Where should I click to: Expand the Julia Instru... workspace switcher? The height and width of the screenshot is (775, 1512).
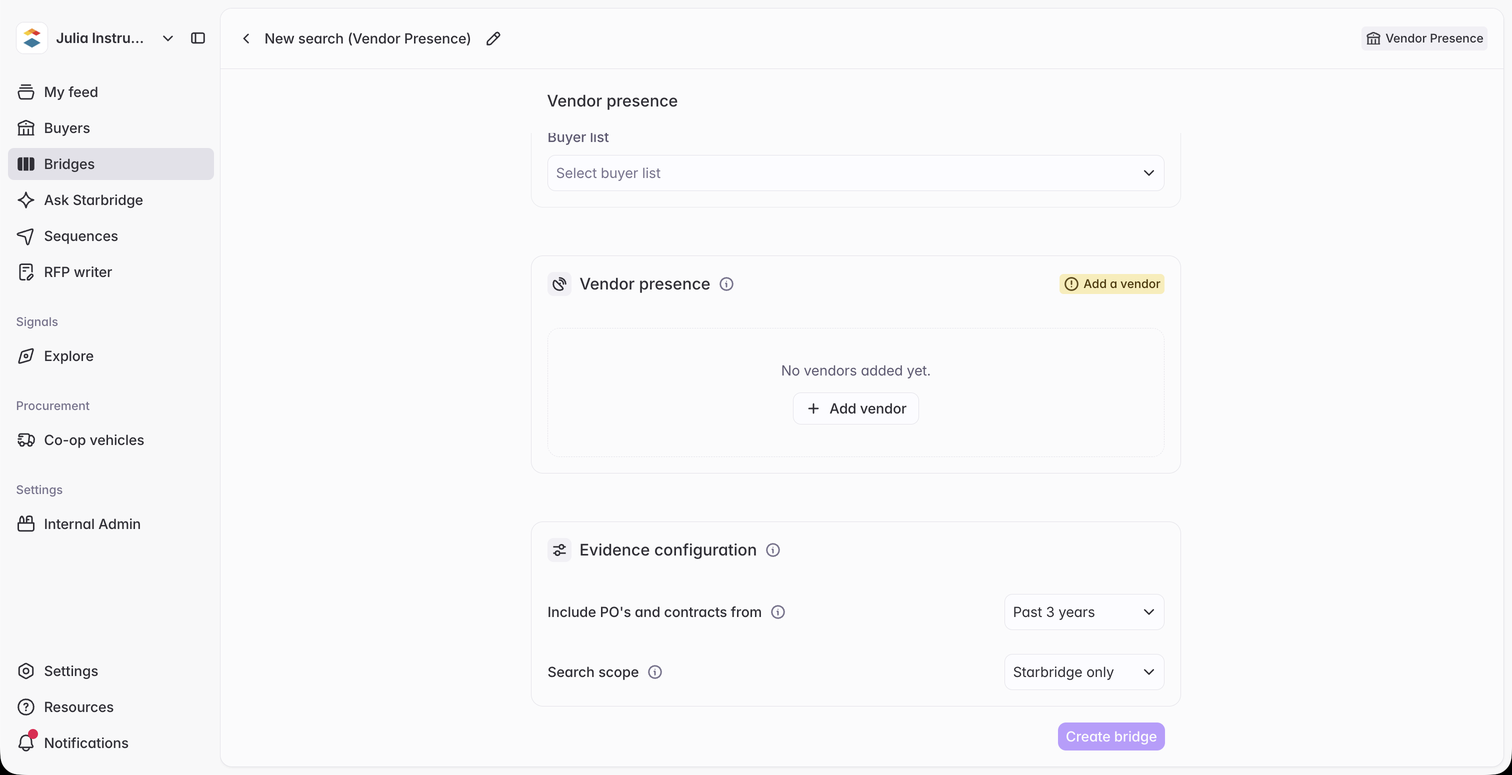coord(96,38)
